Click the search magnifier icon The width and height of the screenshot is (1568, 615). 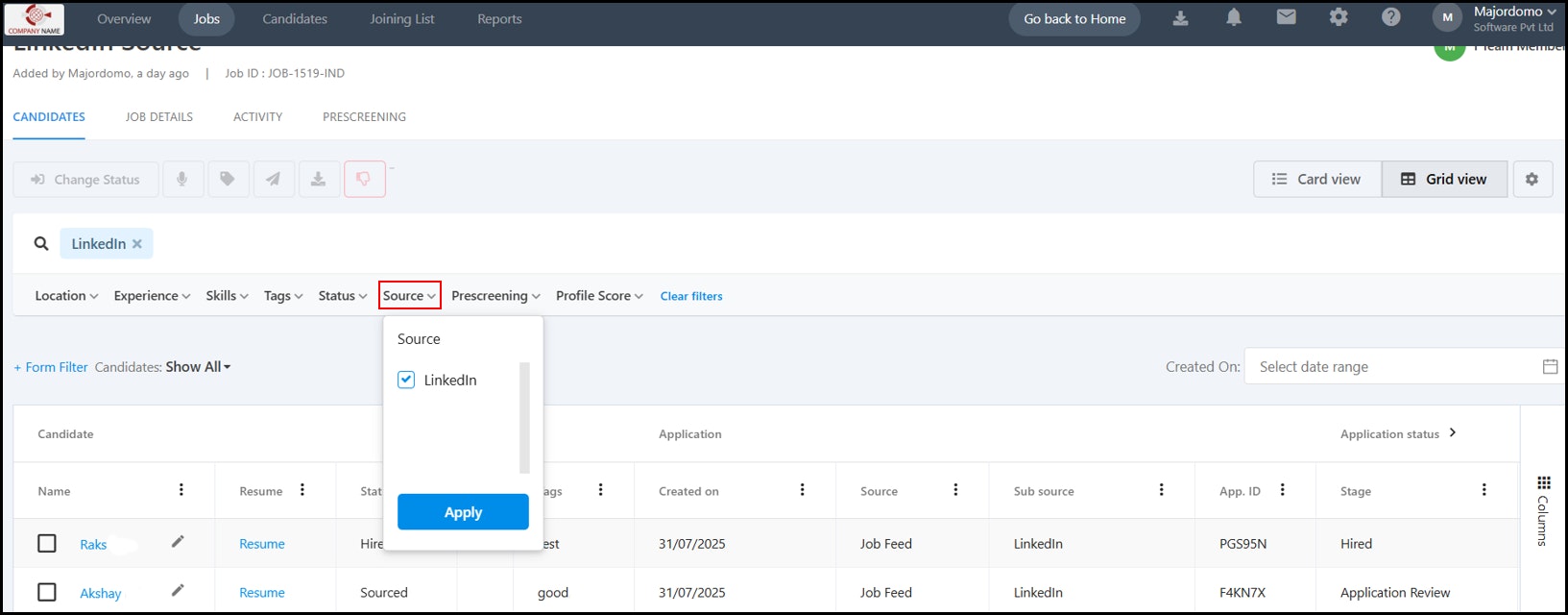(x=41, y=244)
